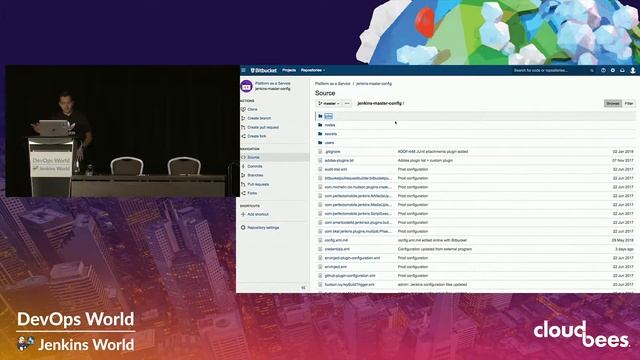Click jenkins-master-config path root
The height and width of the screenshot is (360, 640).
[x=379, y=104]
